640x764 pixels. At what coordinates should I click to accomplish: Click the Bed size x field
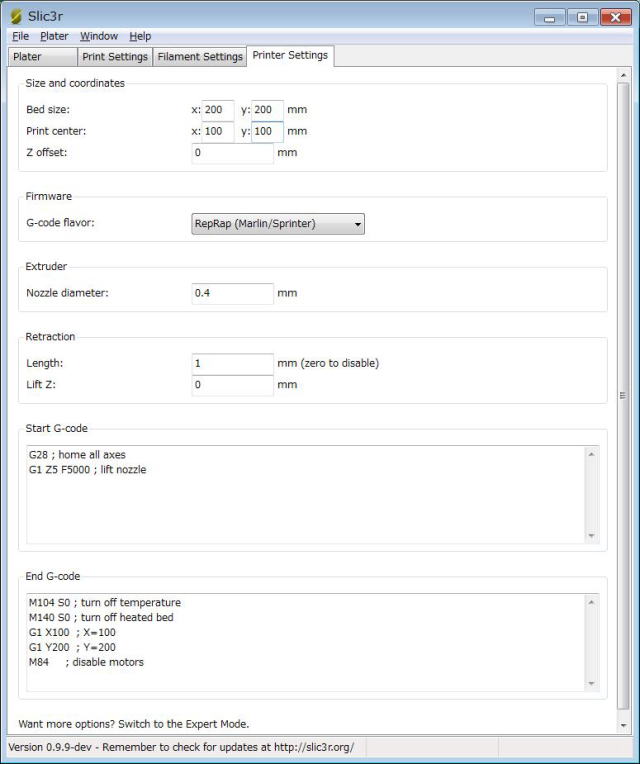tap(218, 110)
